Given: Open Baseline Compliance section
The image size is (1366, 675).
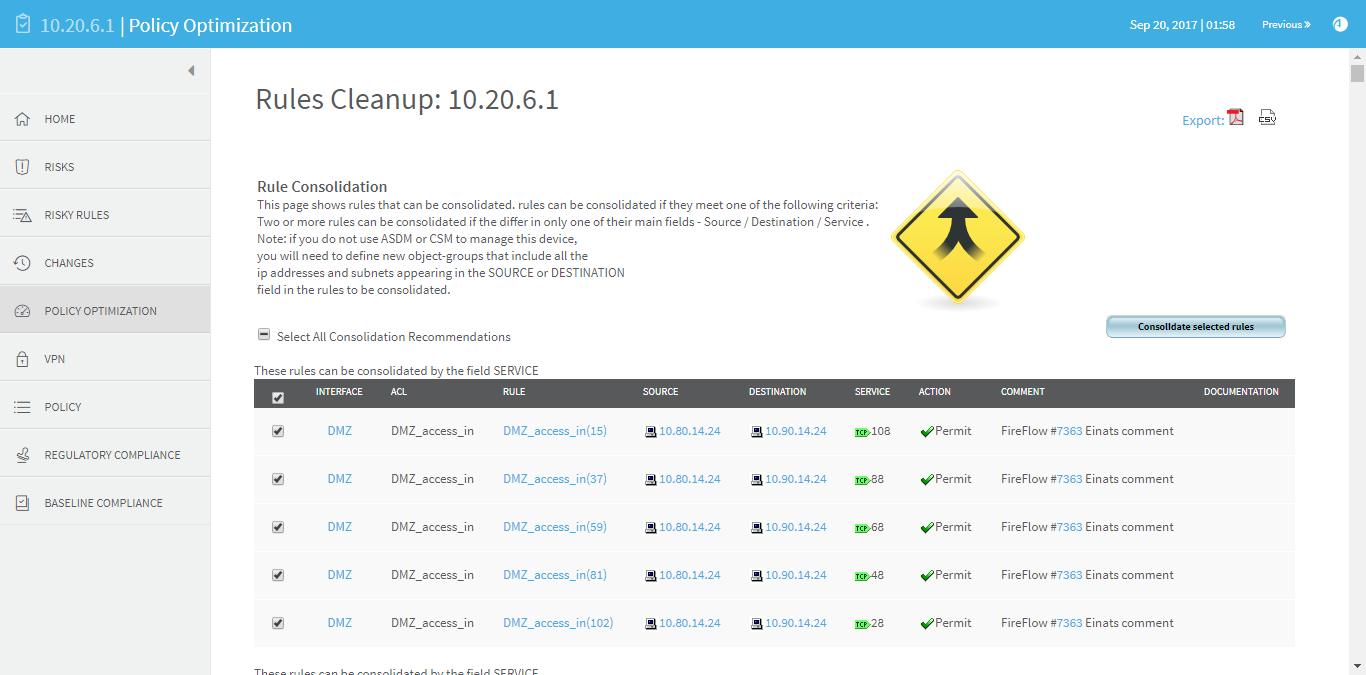Looking at the screenshot, I should pyautogui.click(x=103, y=503).
